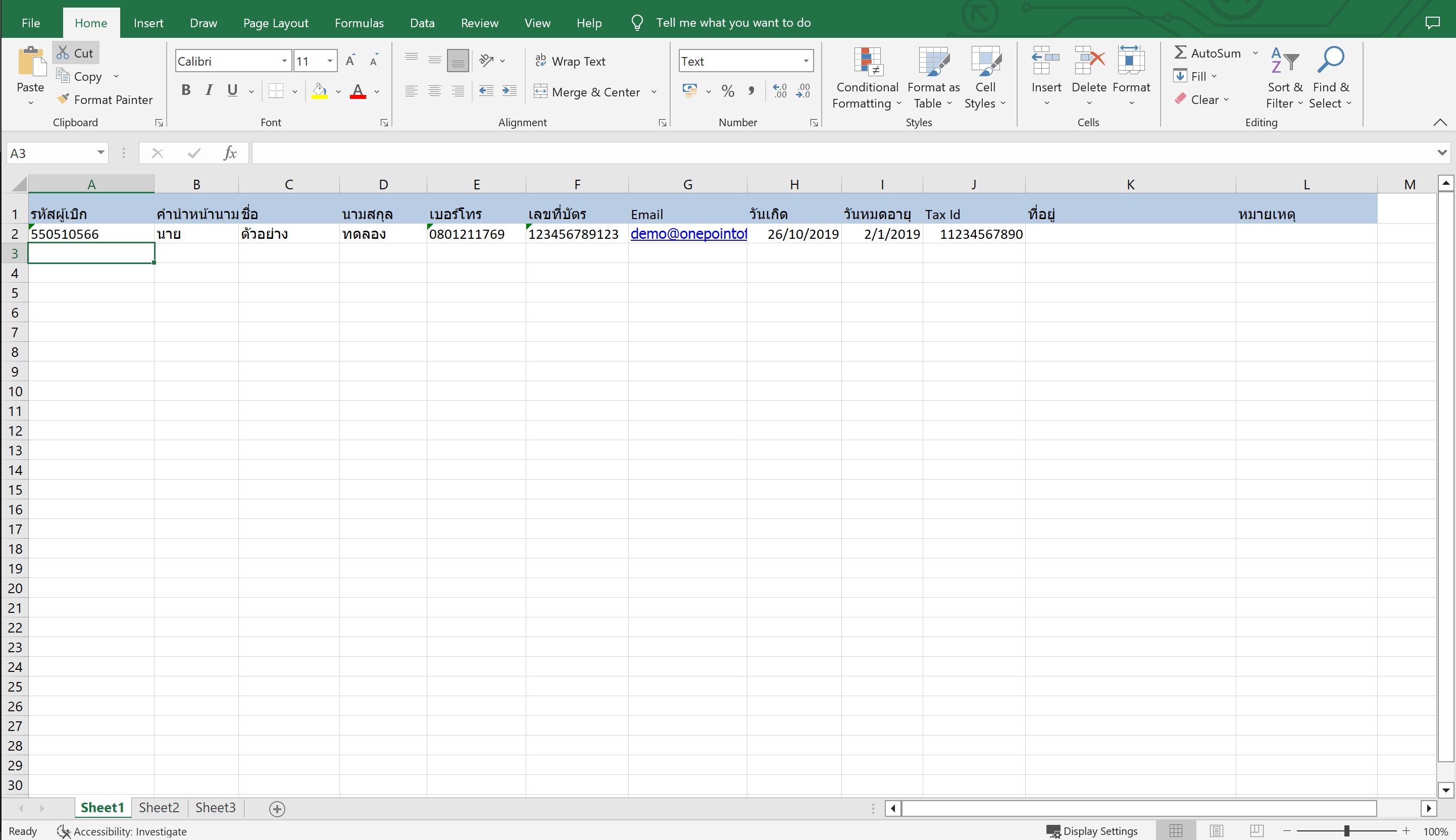The width and height of the screenshot is (1456, 840).
Task: Expand the Name Box dropdown arrow
Action: (101, 153)
